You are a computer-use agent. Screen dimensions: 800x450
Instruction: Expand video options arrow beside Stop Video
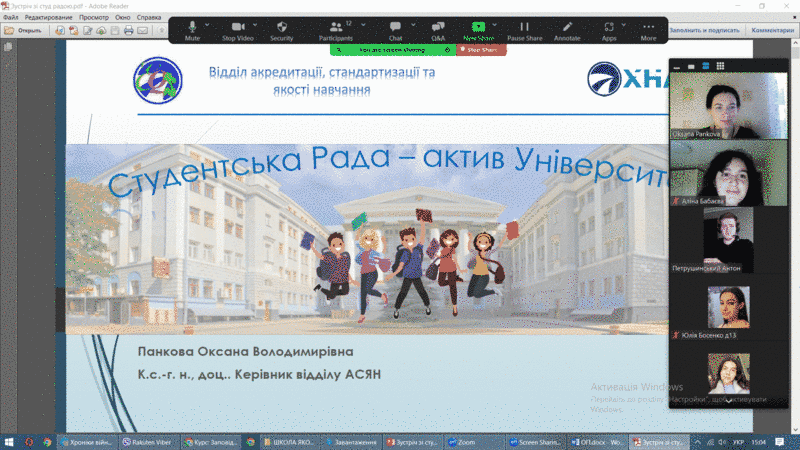pos(255,24)
